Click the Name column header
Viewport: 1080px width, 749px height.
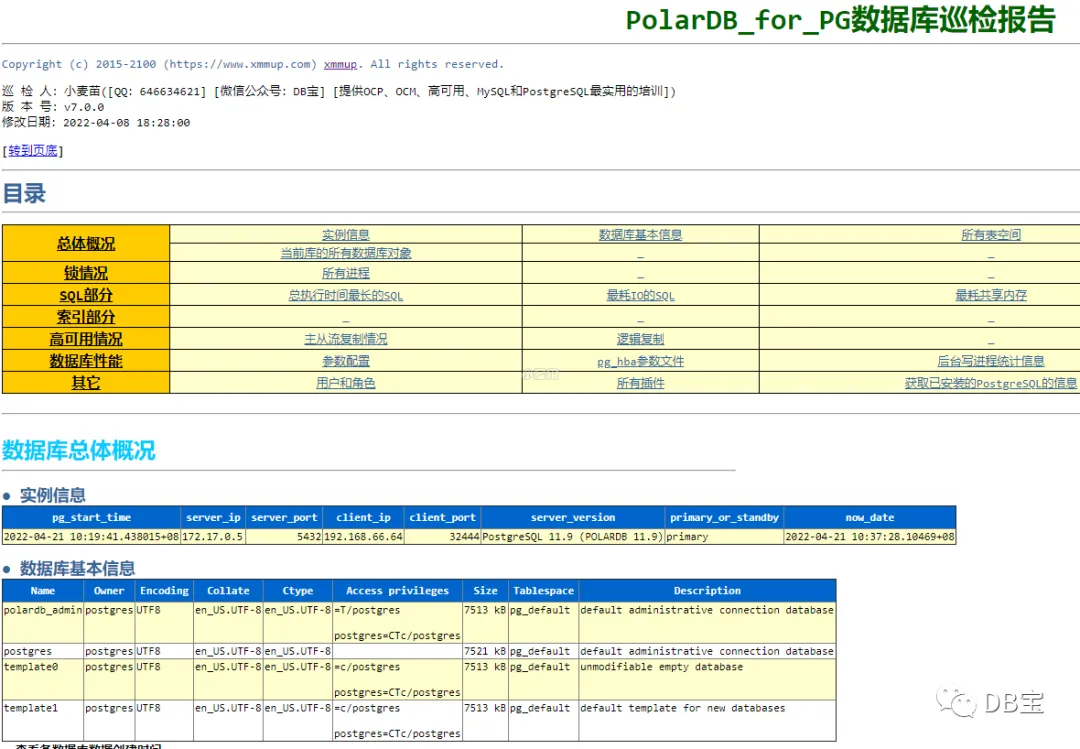(43, 591)
